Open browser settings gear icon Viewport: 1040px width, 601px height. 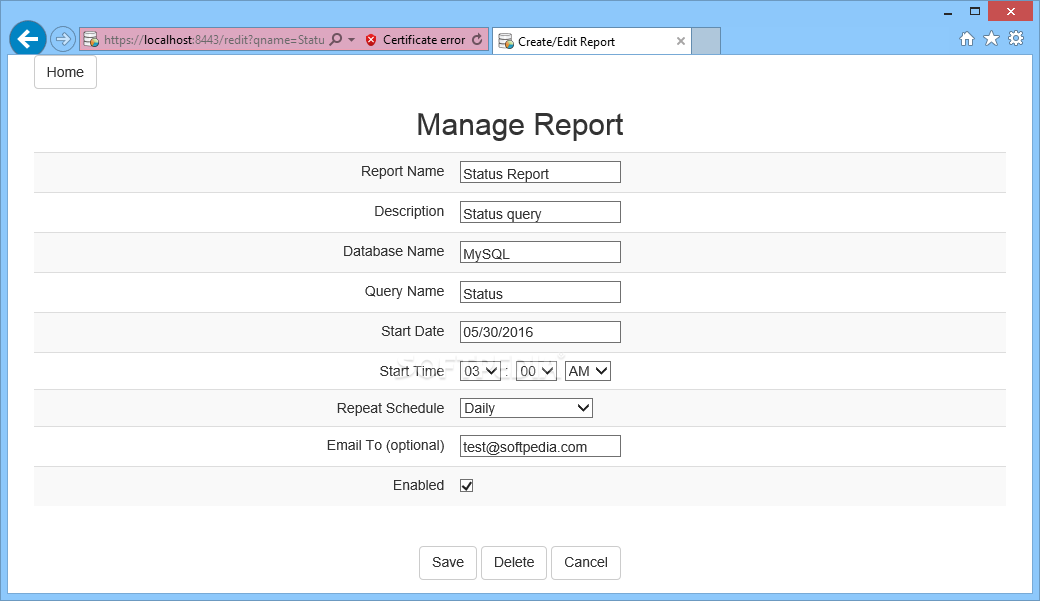coord(1016,38)
